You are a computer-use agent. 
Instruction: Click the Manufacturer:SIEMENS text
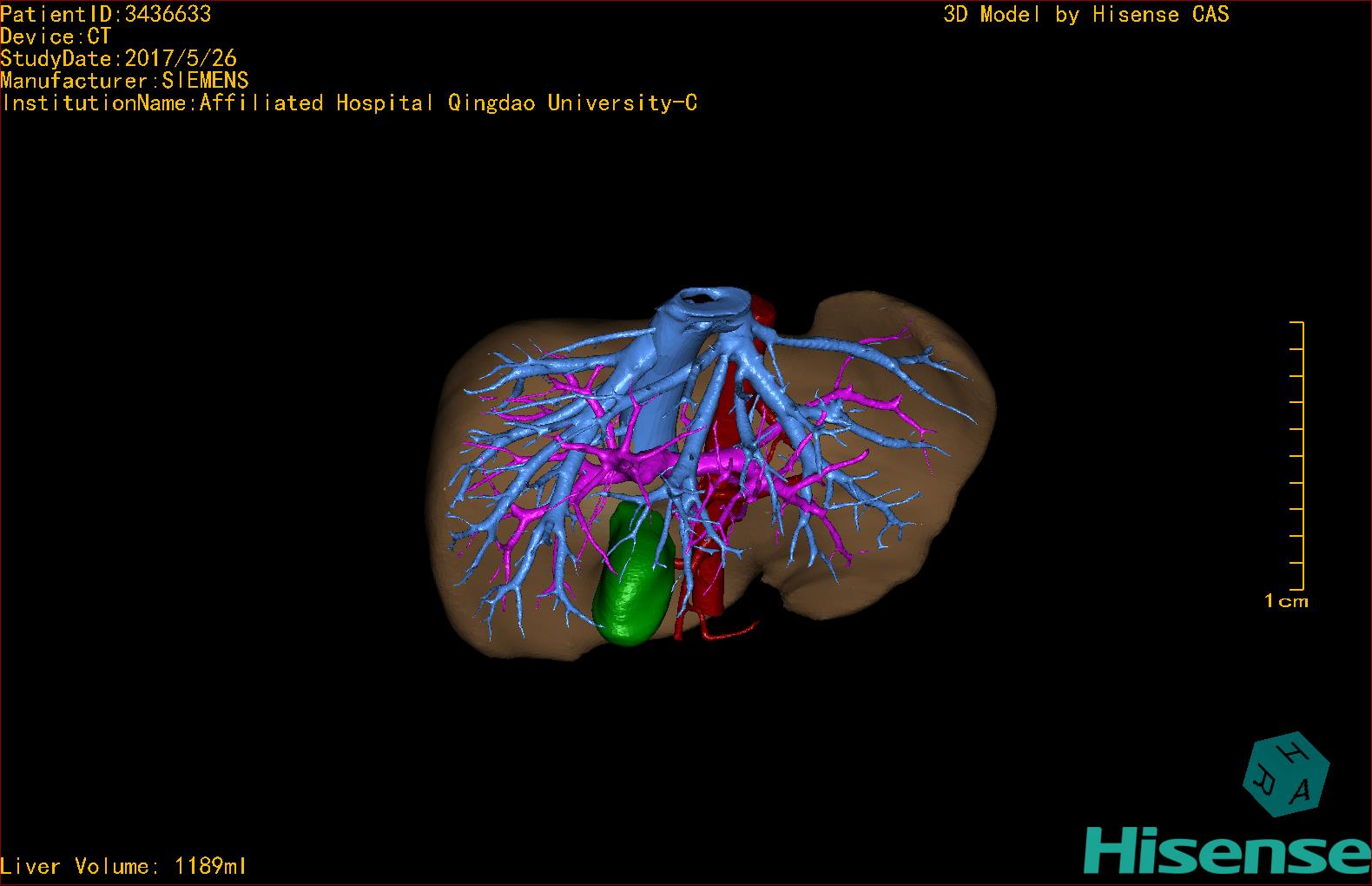point(124,81)
